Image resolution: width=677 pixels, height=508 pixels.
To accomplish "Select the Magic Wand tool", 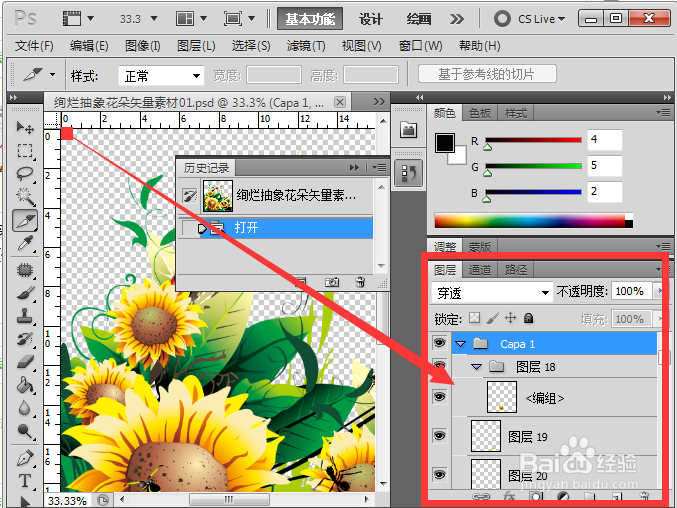I will tap(25, 196).
